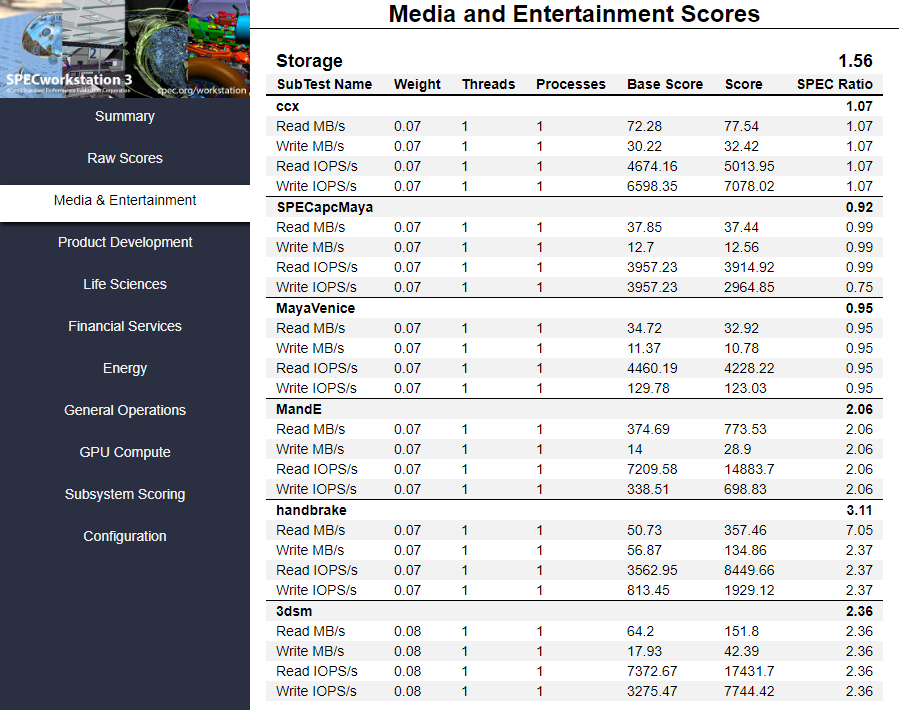Click handbrake SPEC ratio 7.05

coord(859,530)
